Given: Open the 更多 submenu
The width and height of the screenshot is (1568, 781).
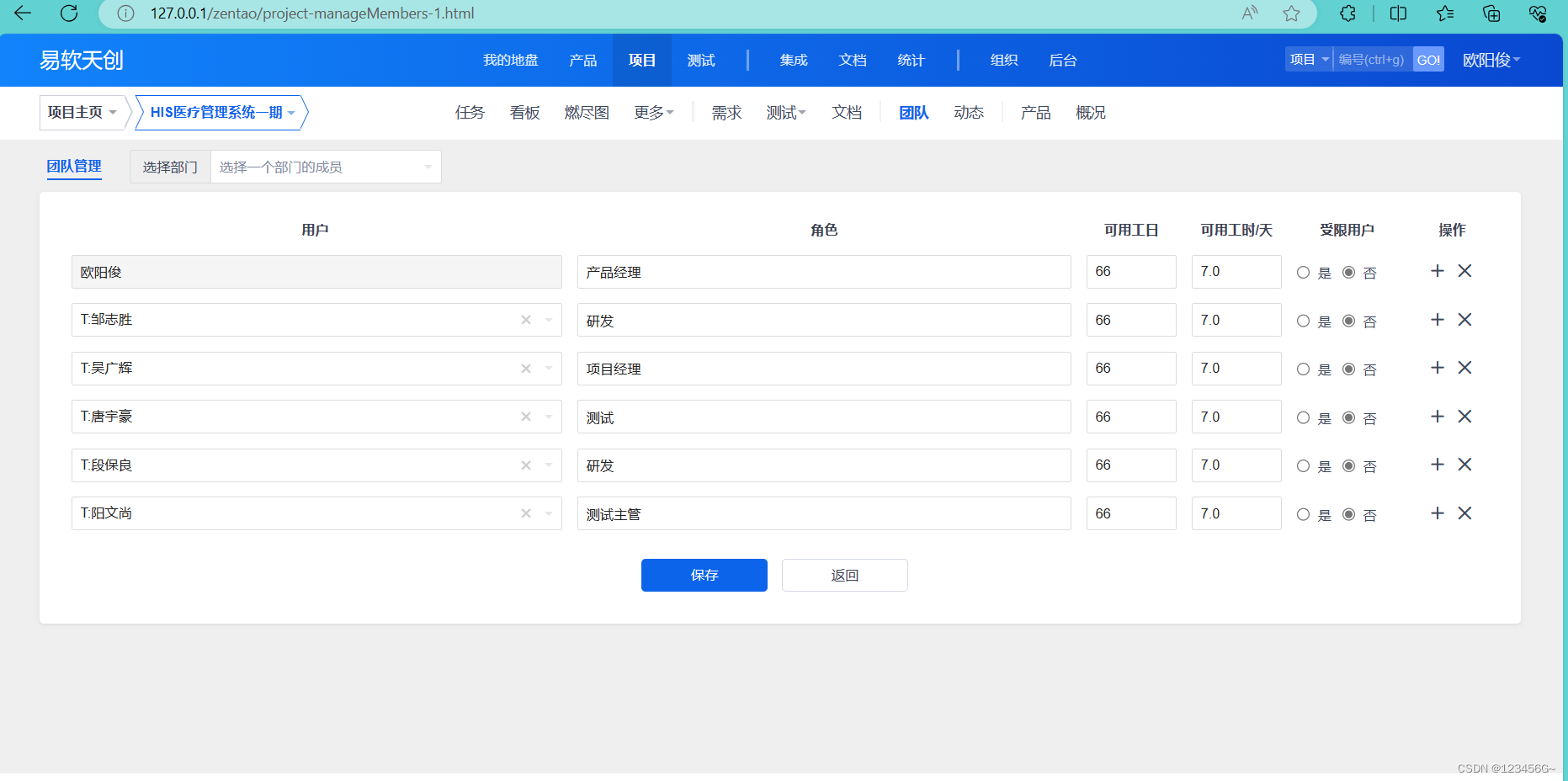Looking at the screenshot, I should tap(654, 112).
